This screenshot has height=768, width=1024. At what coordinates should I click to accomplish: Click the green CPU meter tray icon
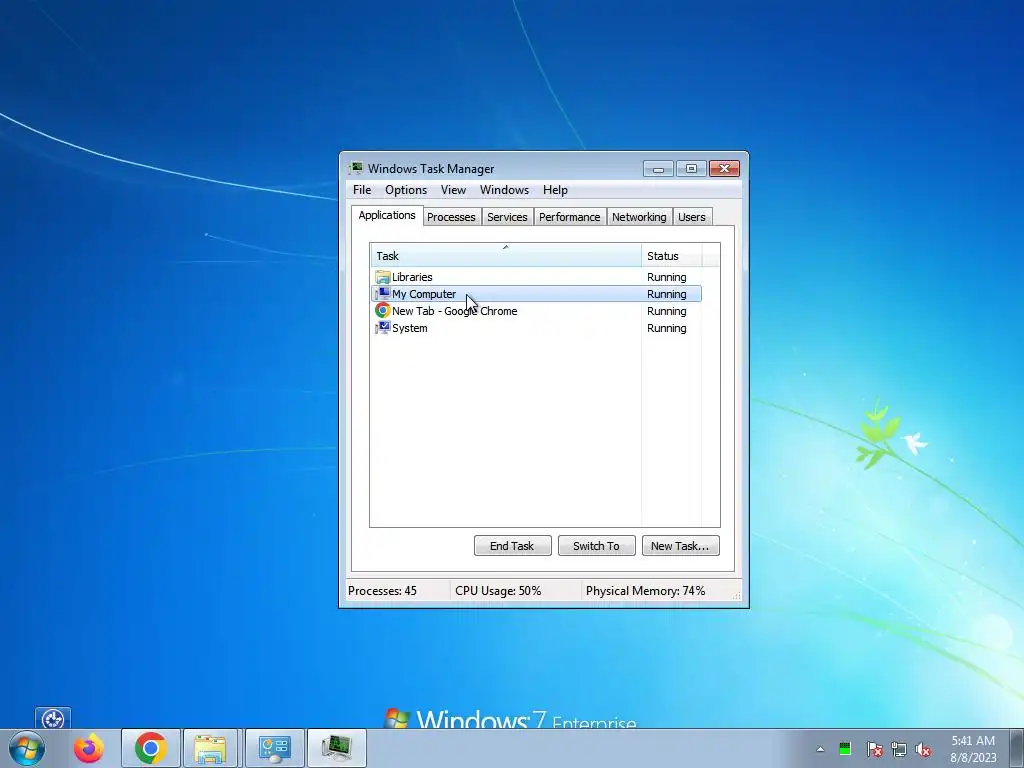pyautogui.click(x=845, y=748)
